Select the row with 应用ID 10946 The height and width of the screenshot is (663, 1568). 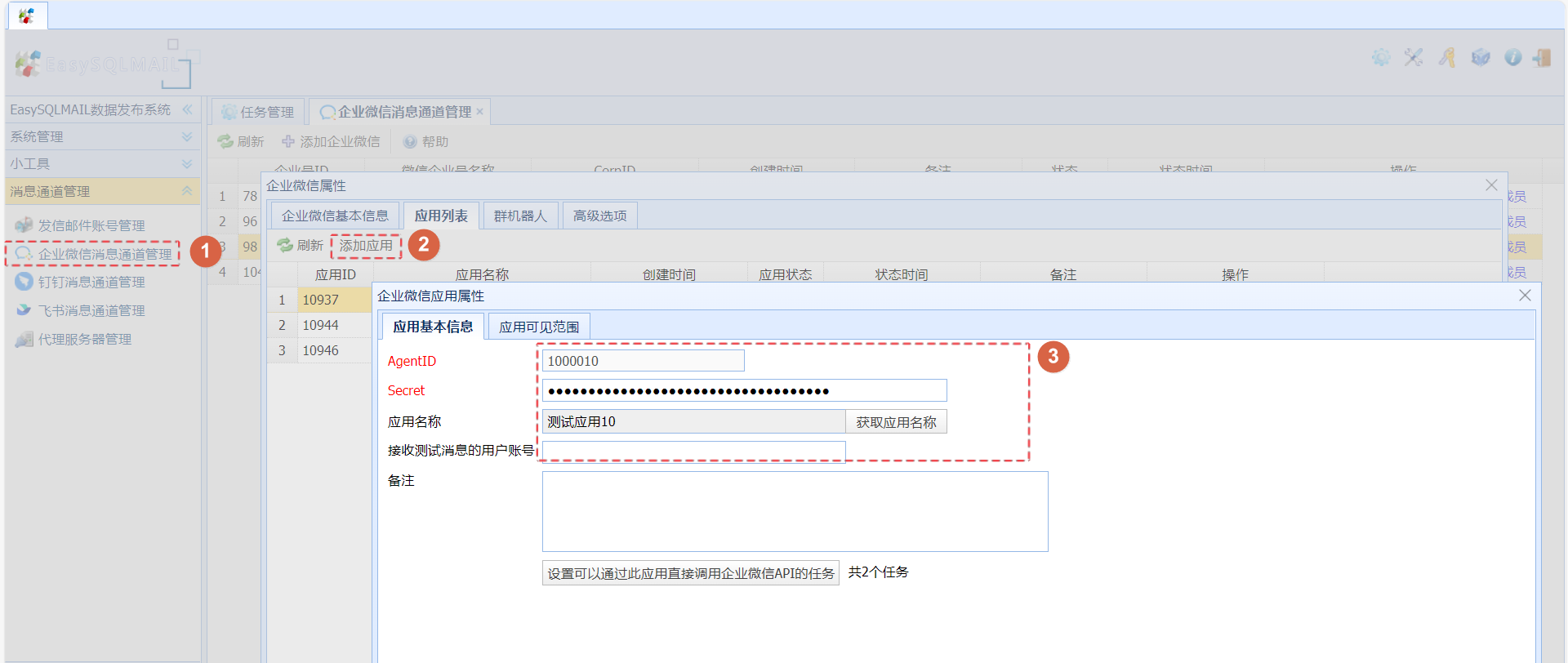point(320,350)
